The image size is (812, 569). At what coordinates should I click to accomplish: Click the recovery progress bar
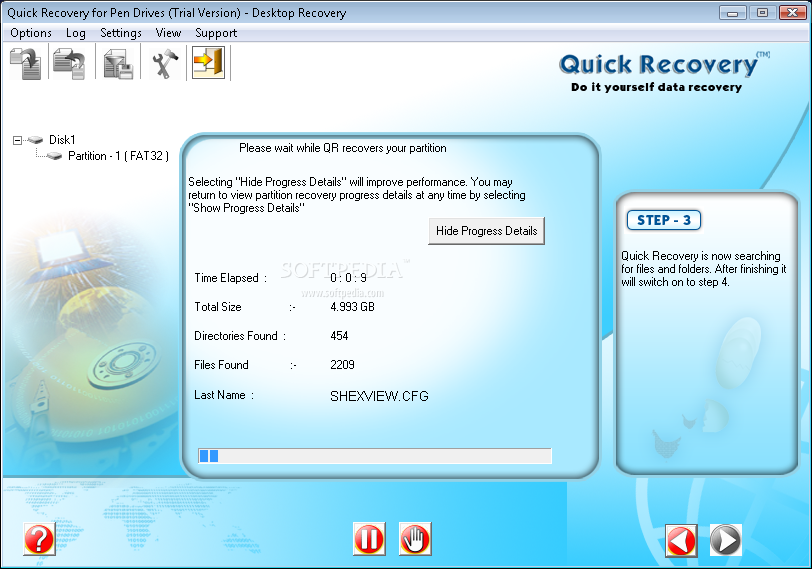coord(375,456)
